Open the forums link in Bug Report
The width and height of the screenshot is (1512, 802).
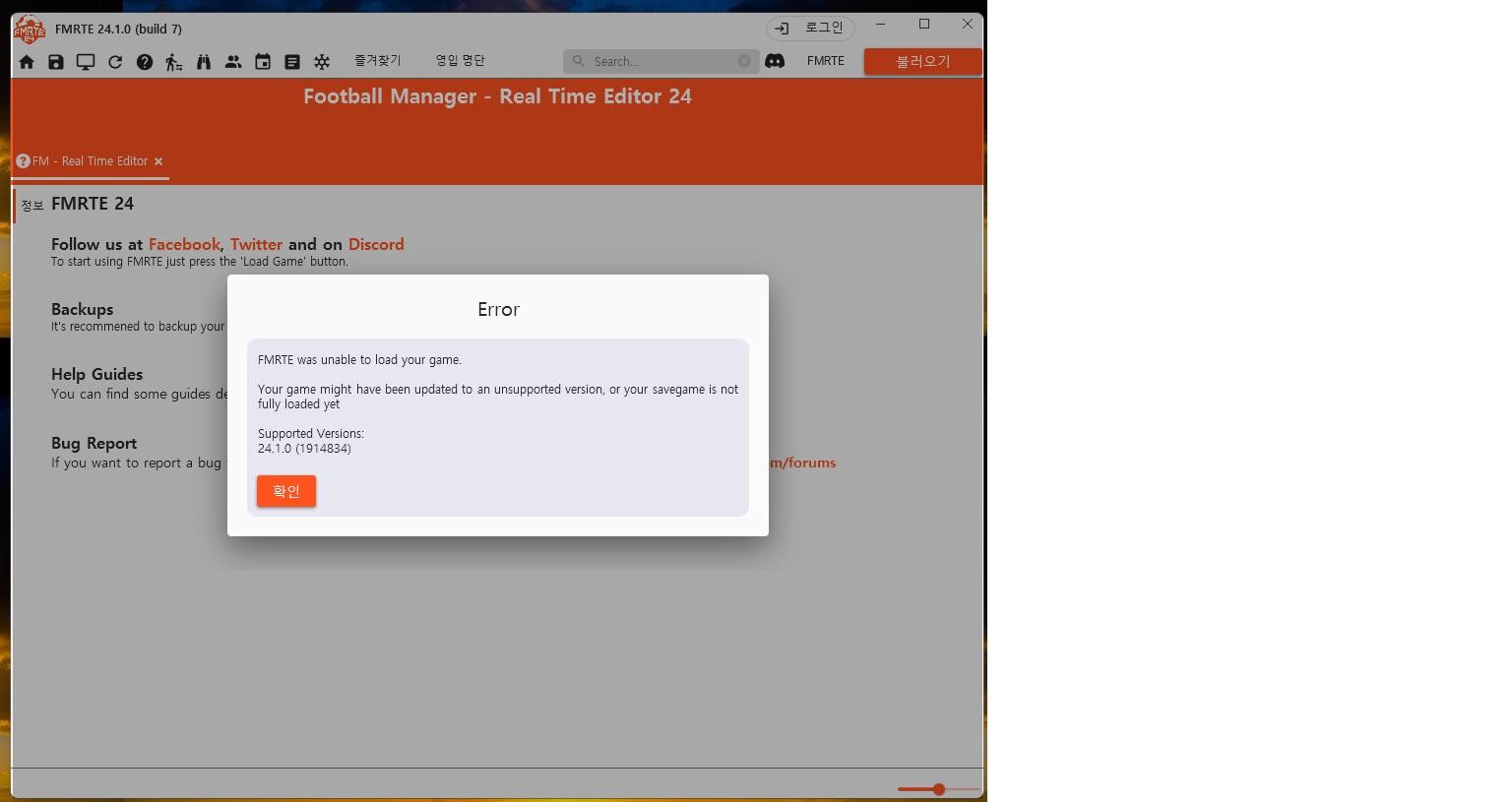click(x=802, y=463)
